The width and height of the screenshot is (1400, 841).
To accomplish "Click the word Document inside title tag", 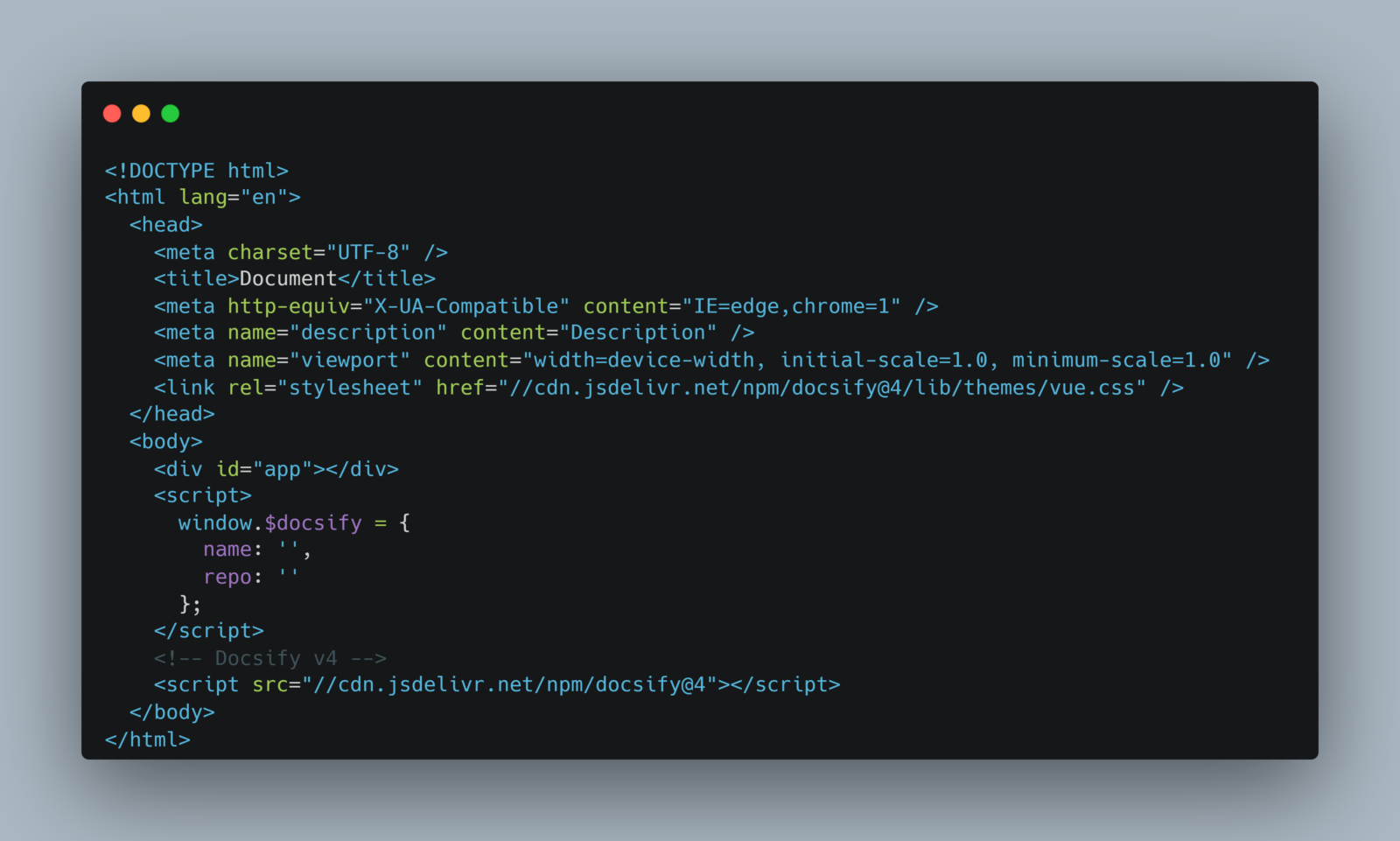I will click(289, 278).
